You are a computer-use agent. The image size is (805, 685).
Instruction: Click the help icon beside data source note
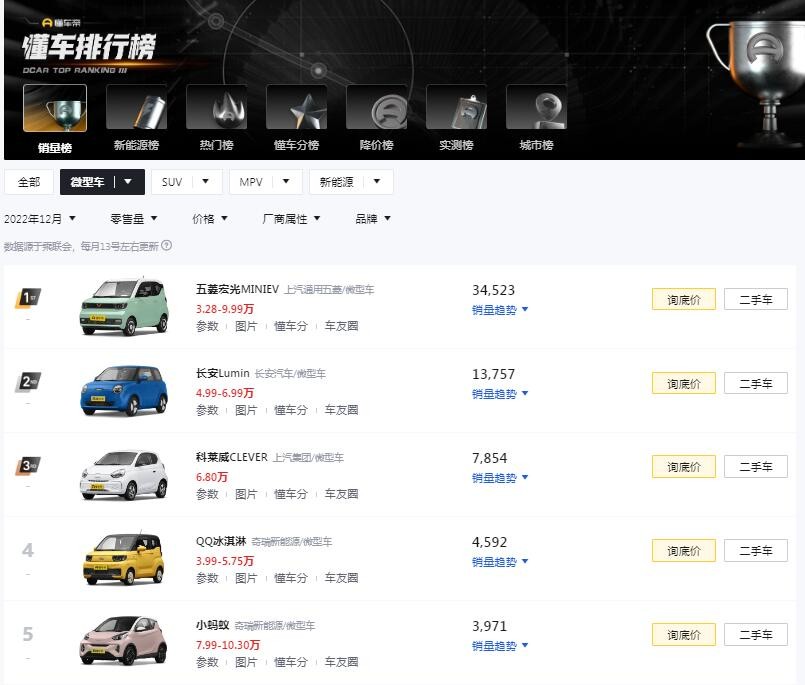[167, 245]
